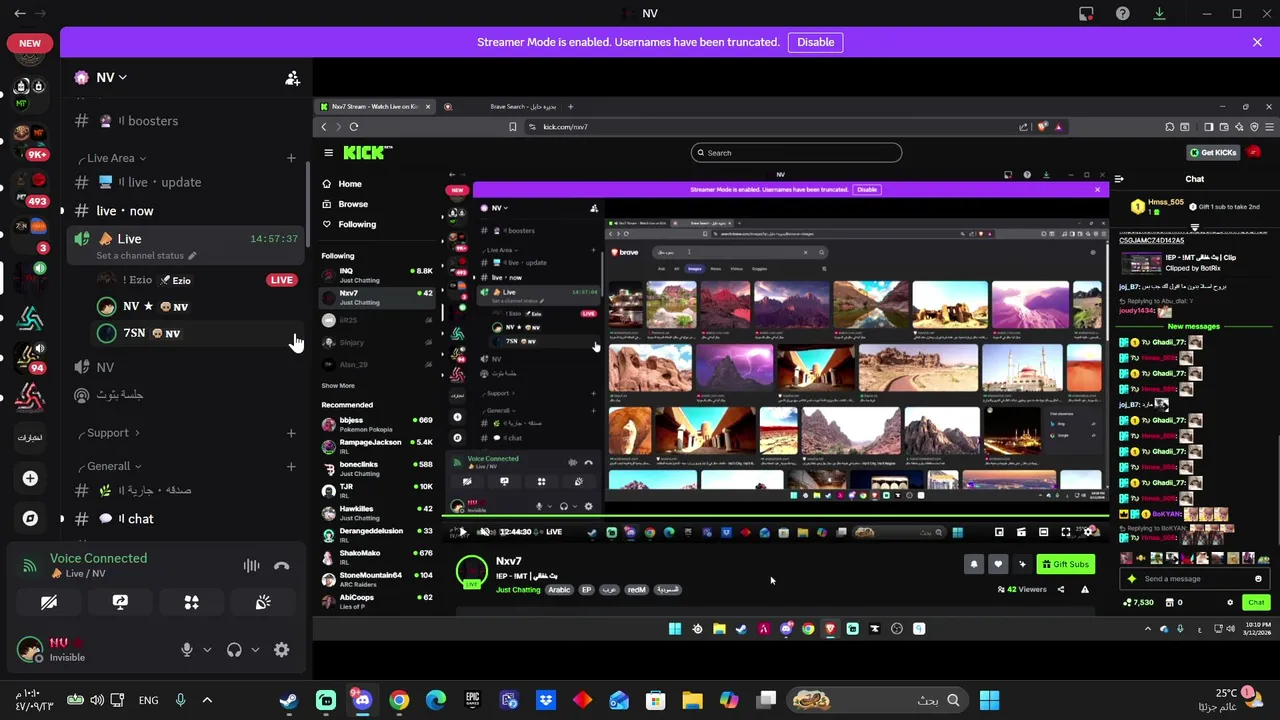Click Set a channel status
The width and height of the screenshot is (1280, 720).
[146, 256]
